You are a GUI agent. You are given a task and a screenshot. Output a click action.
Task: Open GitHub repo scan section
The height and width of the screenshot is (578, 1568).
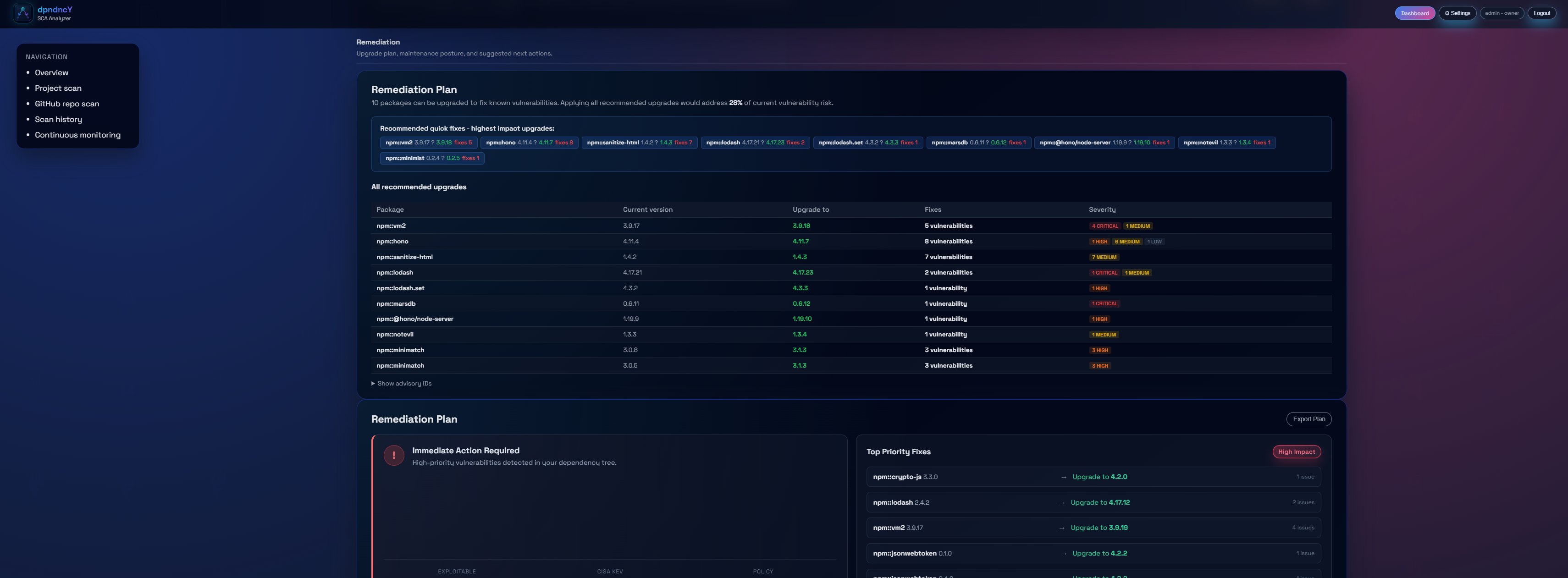(66, 104)
